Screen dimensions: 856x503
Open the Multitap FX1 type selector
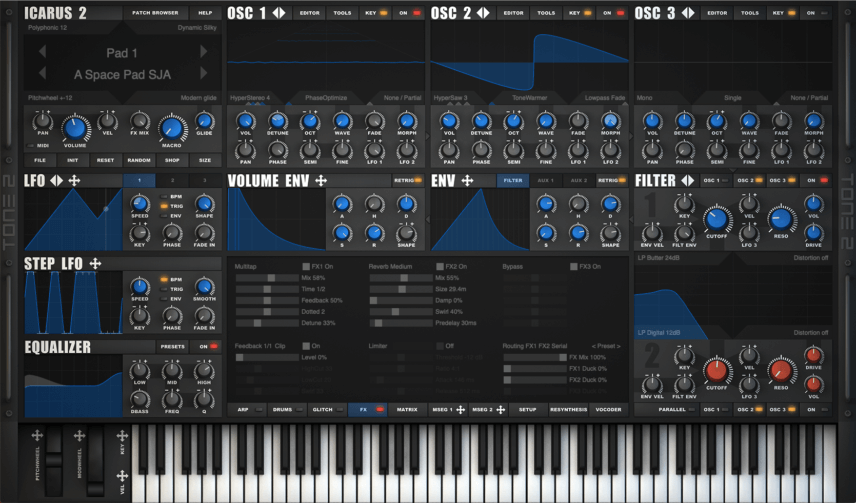point(246,267)
